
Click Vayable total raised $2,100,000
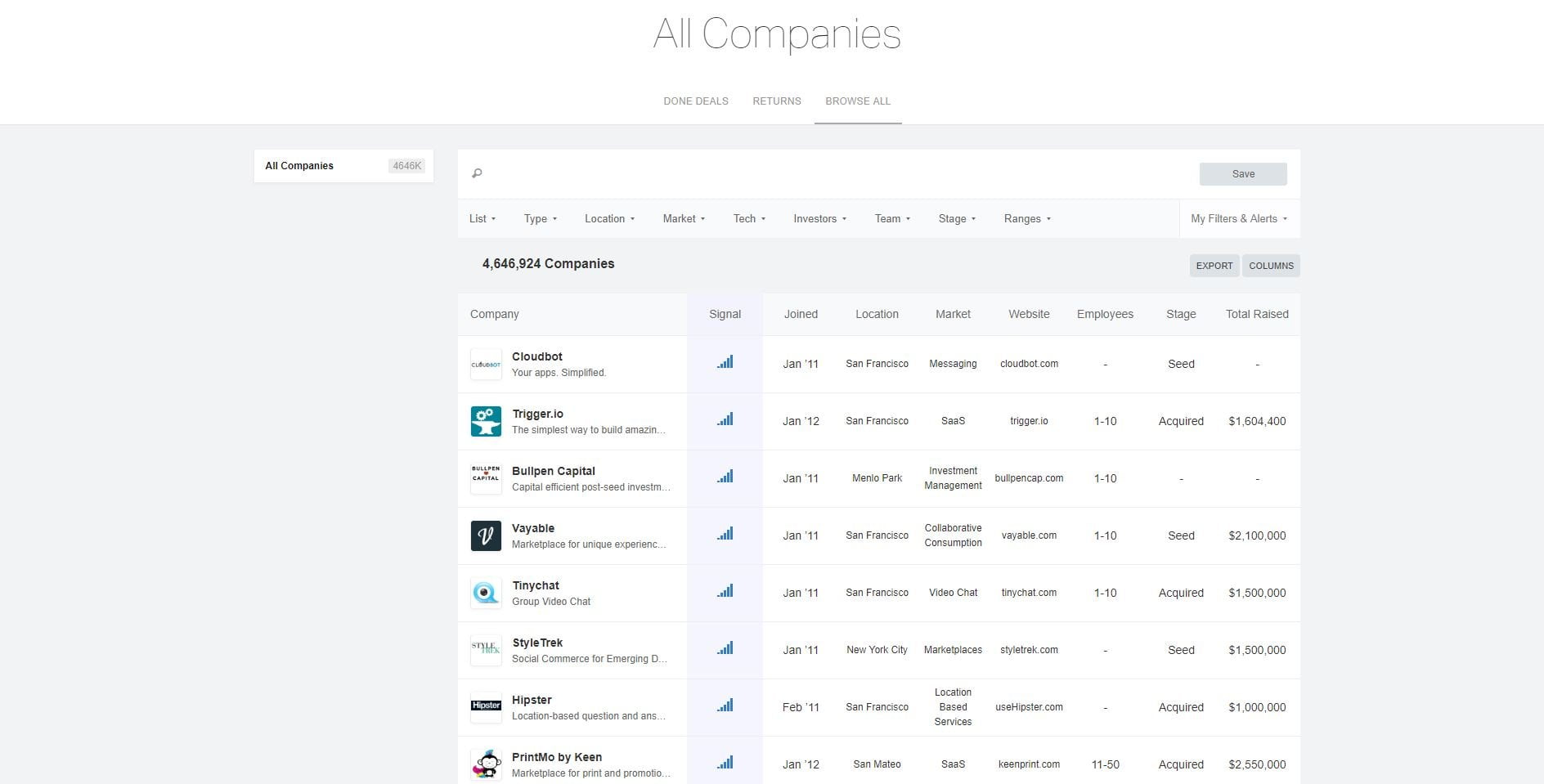[1257, 535]
